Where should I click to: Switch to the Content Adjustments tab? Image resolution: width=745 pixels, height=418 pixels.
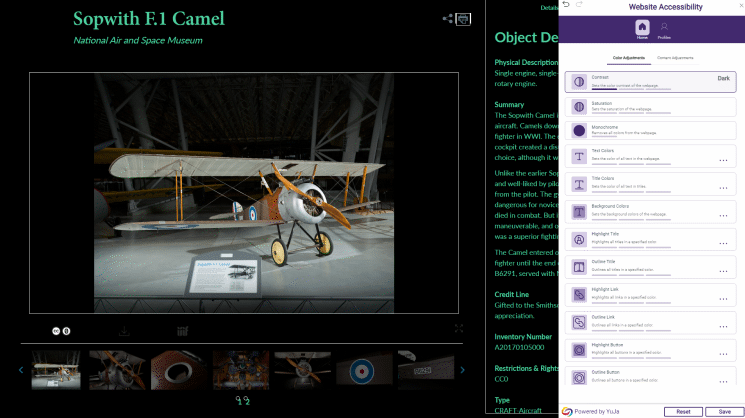point(675,58)
